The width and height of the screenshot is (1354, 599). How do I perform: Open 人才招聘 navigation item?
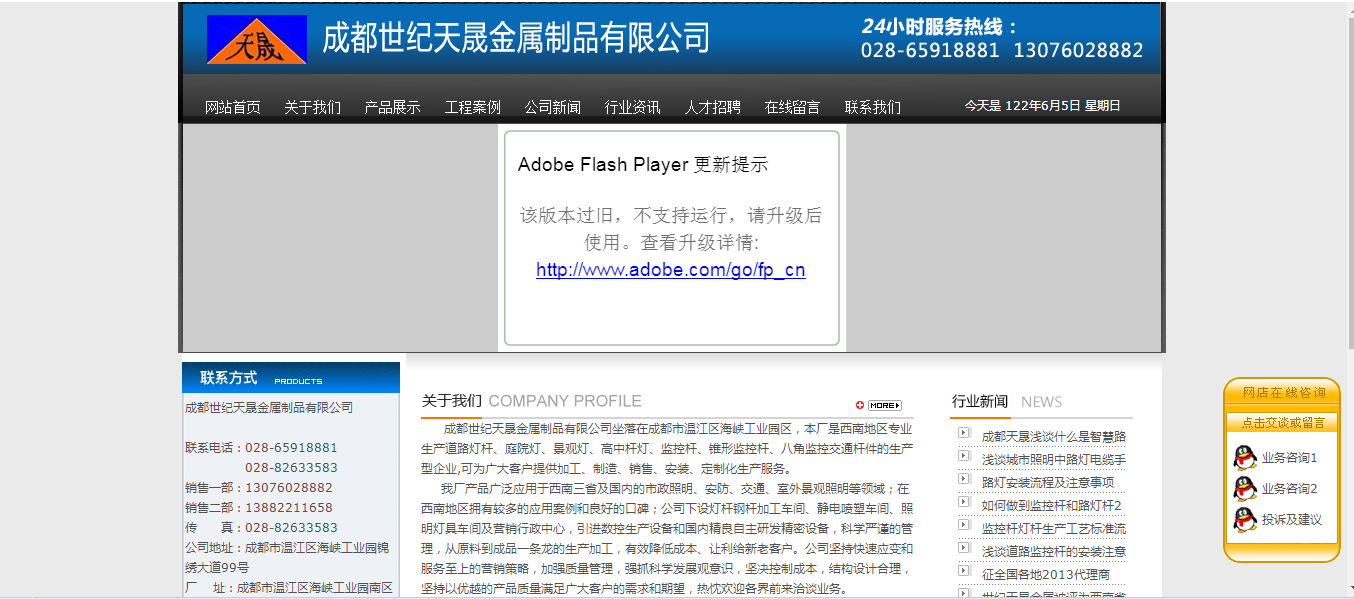tap(713, 107)
